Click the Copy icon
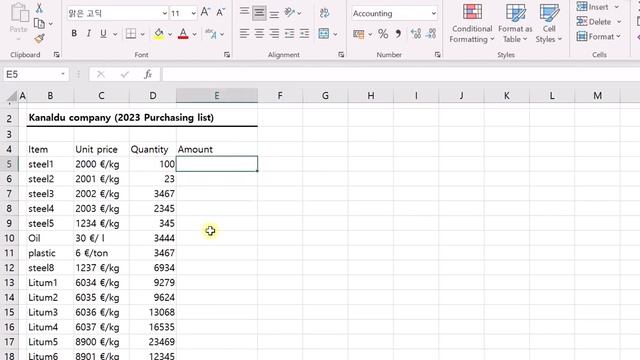 pyautogui.click(x=39, y=24)
